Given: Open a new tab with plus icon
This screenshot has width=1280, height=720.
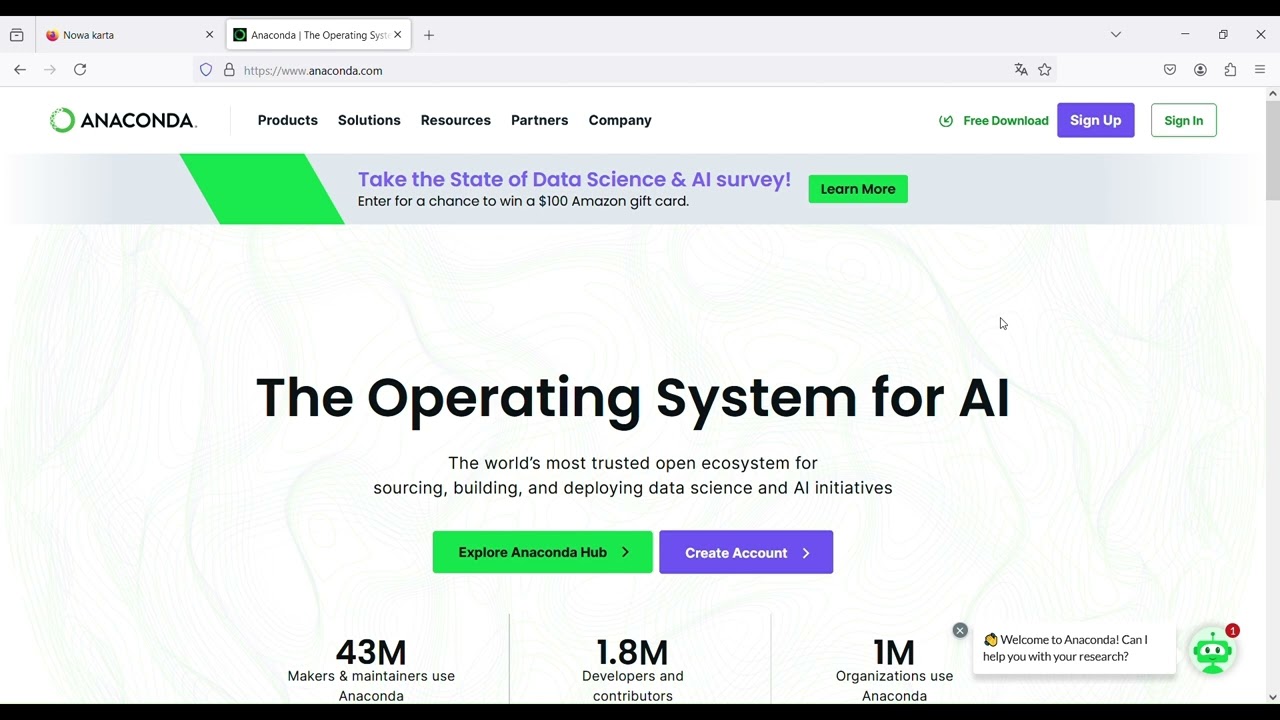Looking at the screenshot, I should [429, 35].
